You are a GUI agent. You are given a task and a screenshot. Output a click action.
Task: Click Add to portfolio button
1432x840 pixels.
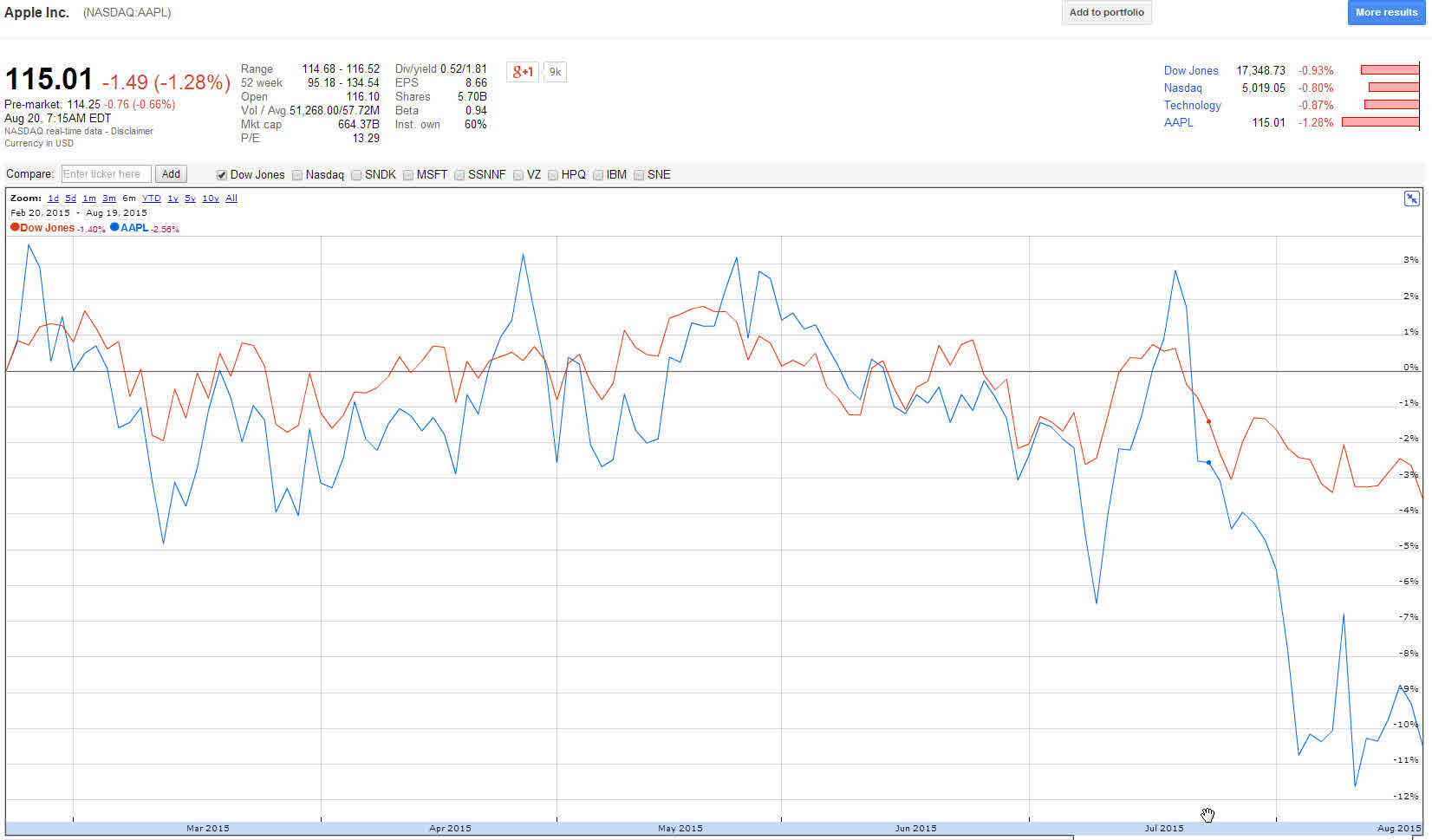coord(1107,12)
